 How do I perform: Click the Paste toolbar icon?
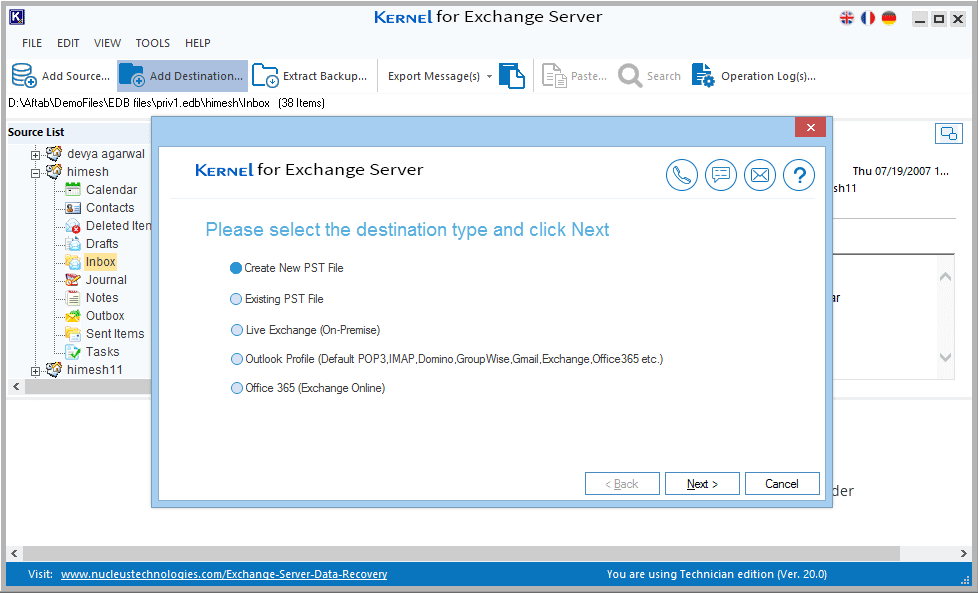tap(554, 76)
